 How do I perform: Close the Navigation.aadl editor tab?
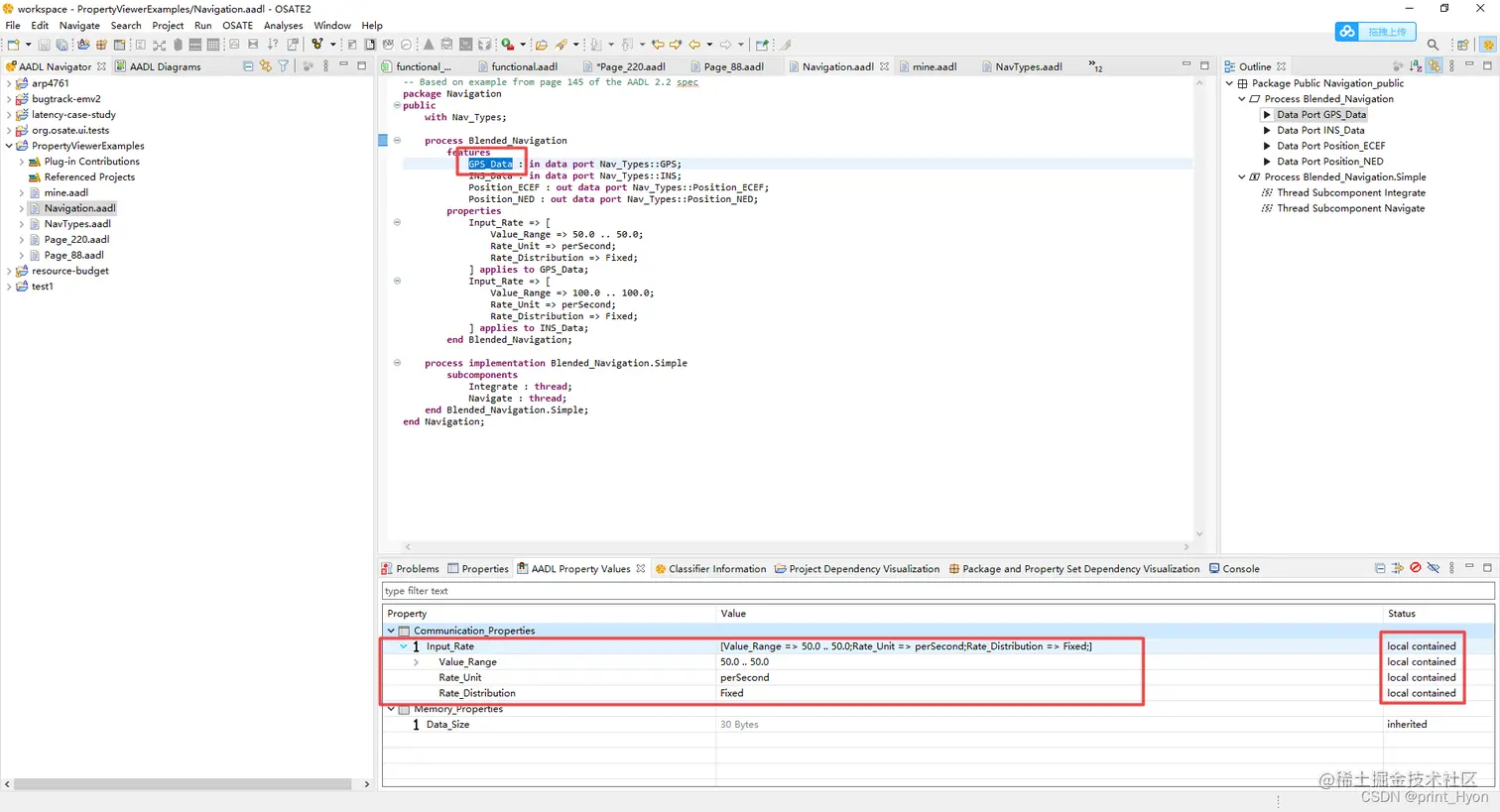(x=884, y=66)
